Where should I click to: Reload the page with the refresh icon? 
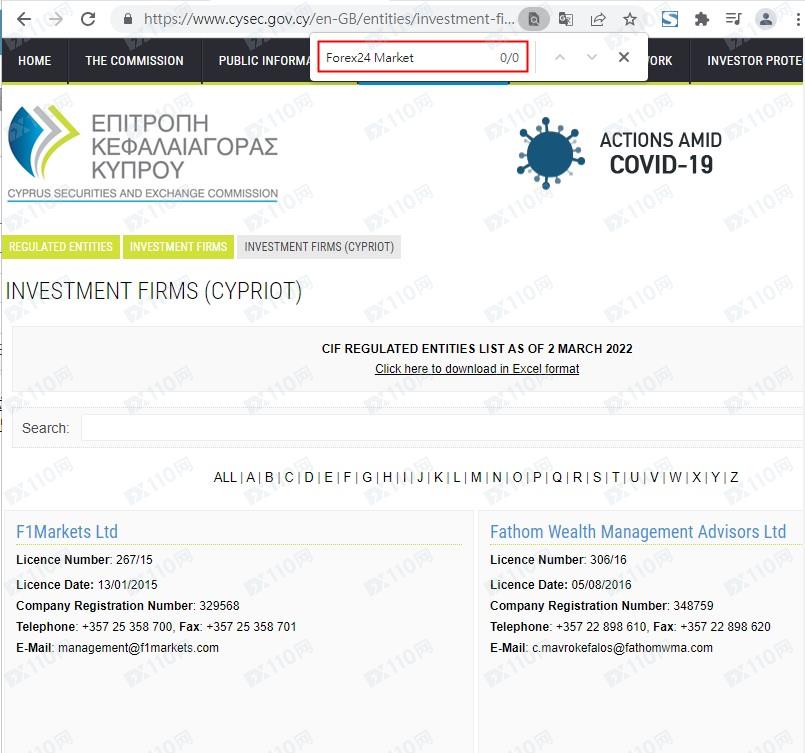tap(88, 19)
